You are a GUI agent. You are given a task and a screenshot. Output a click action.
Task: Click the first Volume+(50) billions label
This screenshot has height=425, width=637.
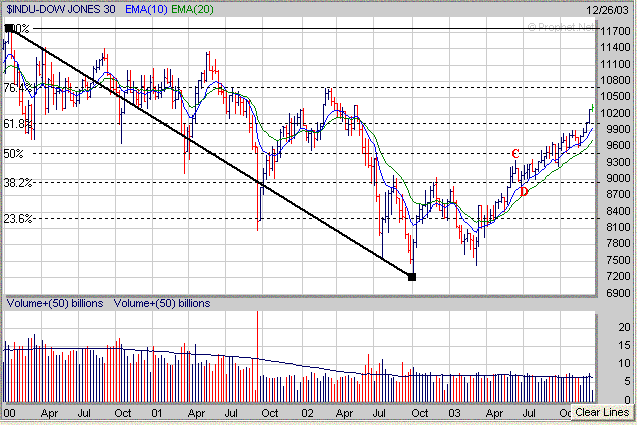coord(56,302)
